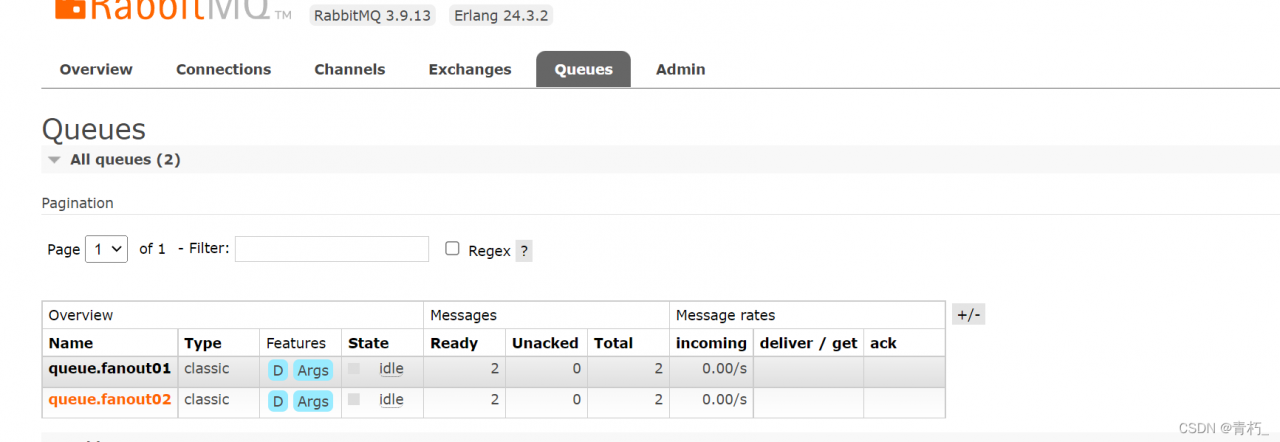The width and height of the screenshot is (1280, 442).
Task: Open the queue.fanout02 queue link
Action: tap(110, 400)
